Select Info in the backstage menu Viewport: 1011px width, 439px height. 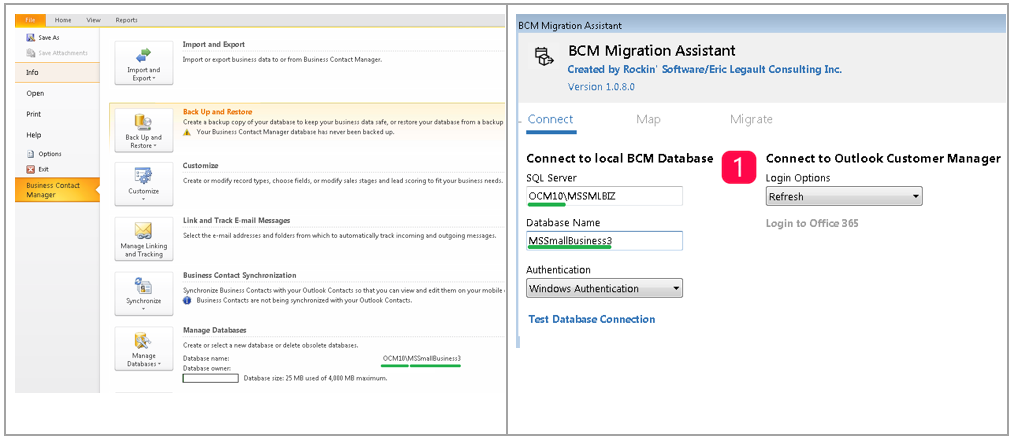coord(57,73)
